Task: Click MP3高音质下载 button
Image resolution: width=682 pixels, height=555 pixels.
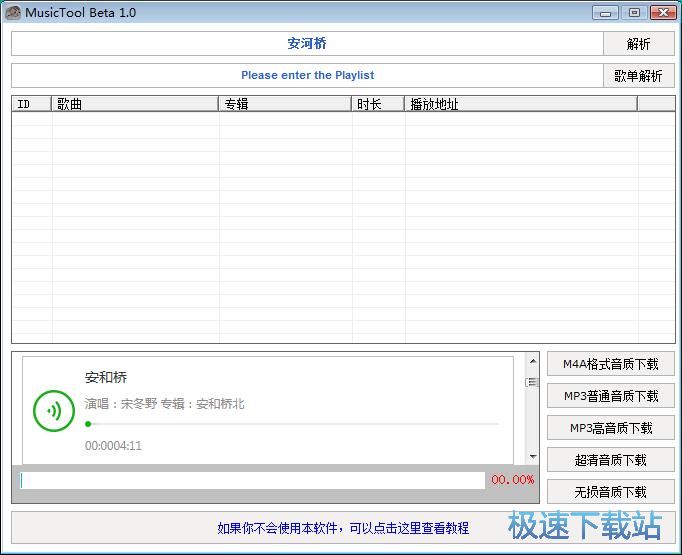Action: (x=611, y=428)
